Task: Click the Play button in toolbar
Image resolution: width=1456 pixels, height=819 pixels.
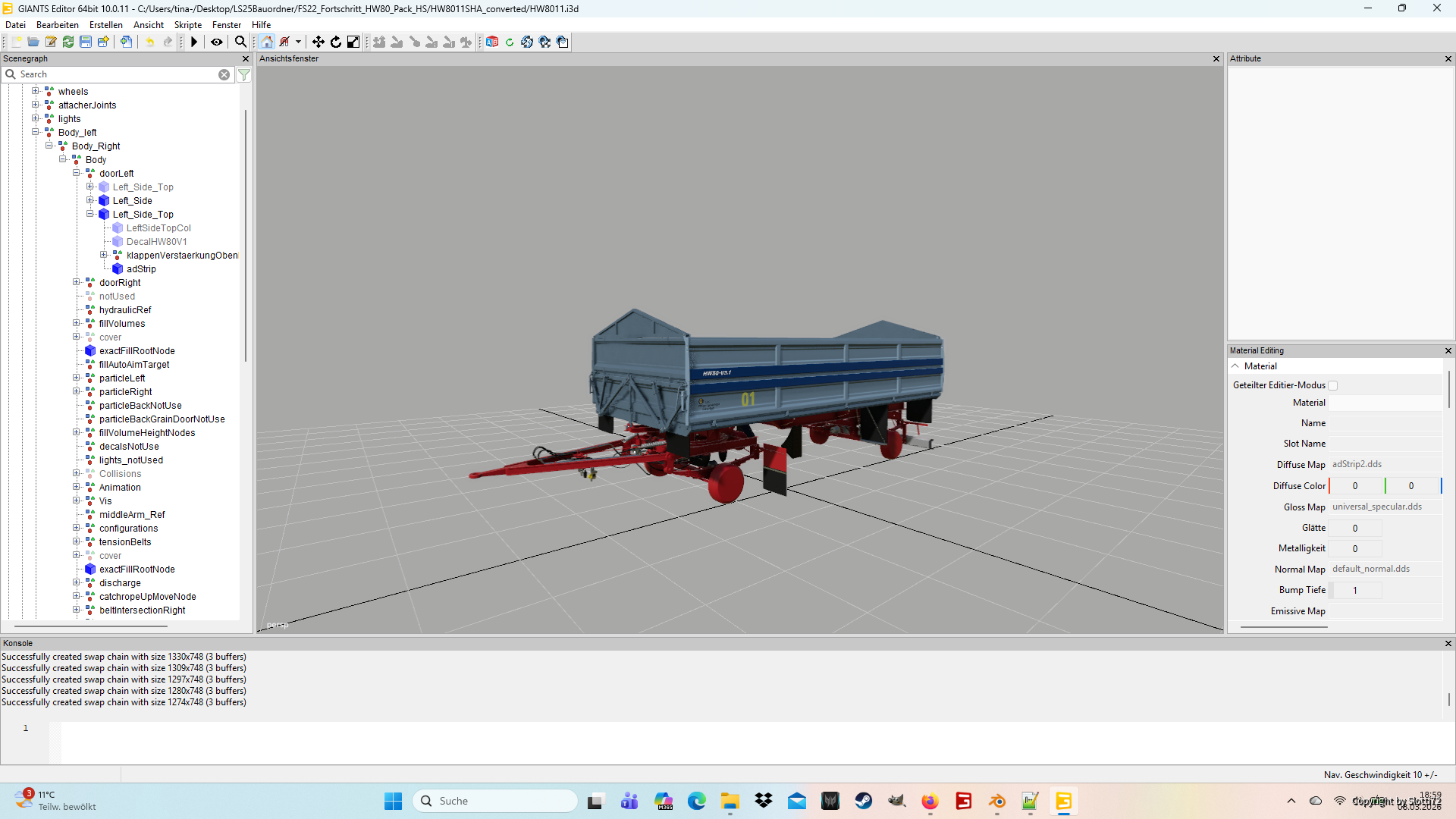Action: click(x=194, y=42)
